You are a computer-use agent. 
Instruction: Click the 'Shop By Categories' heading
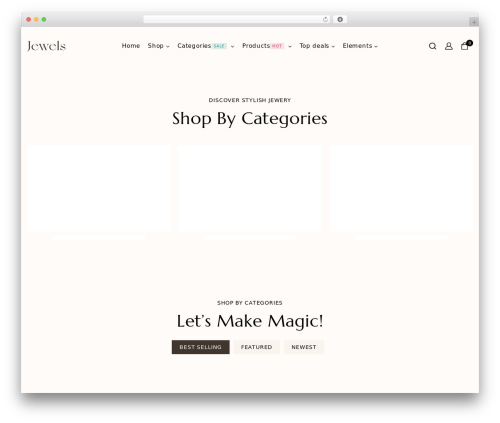250,119
